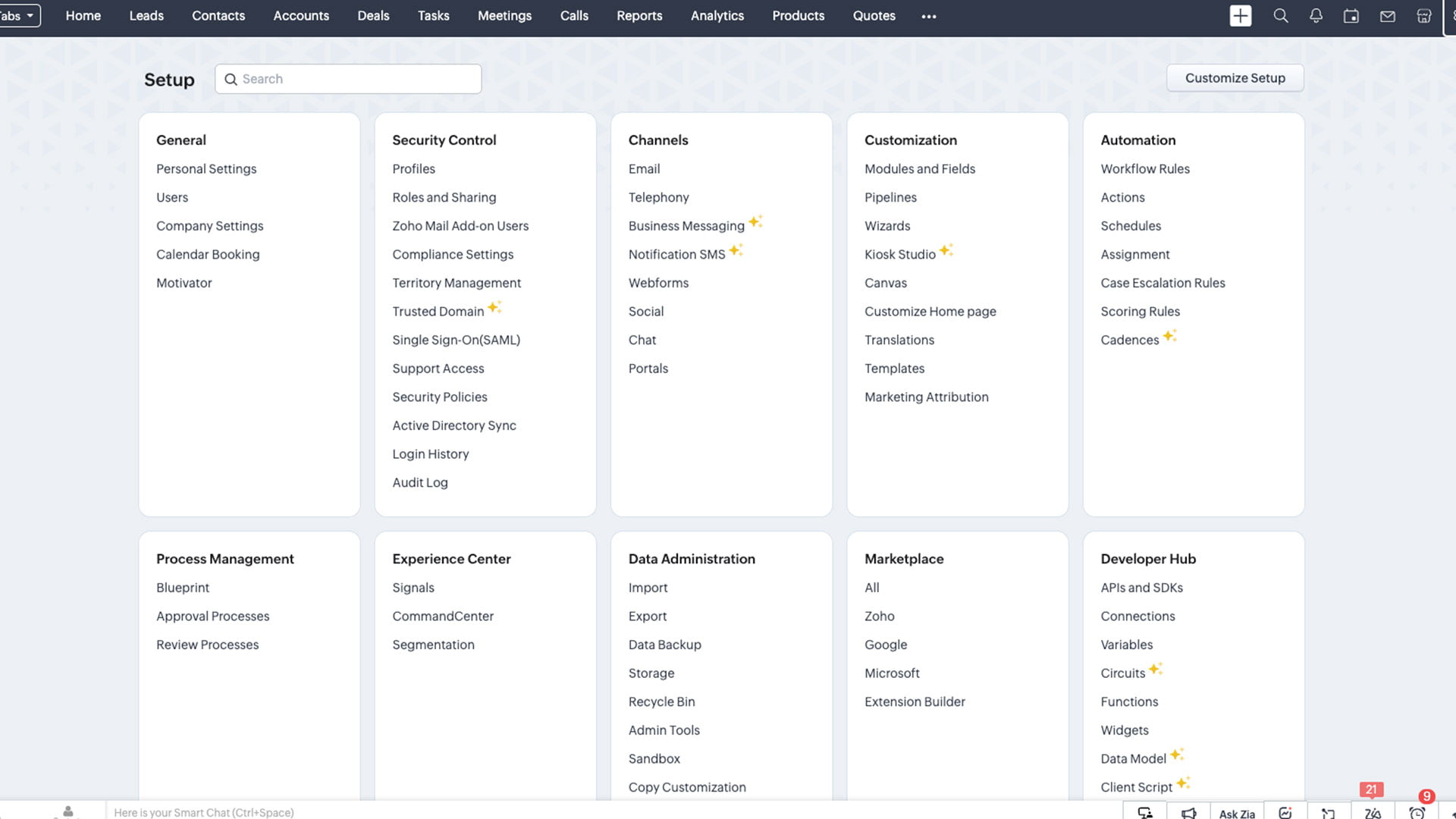This screenshot has width=1456, height=819.
Task: Open the Workflow Rules link
Action: click(x=1145, y=168)
